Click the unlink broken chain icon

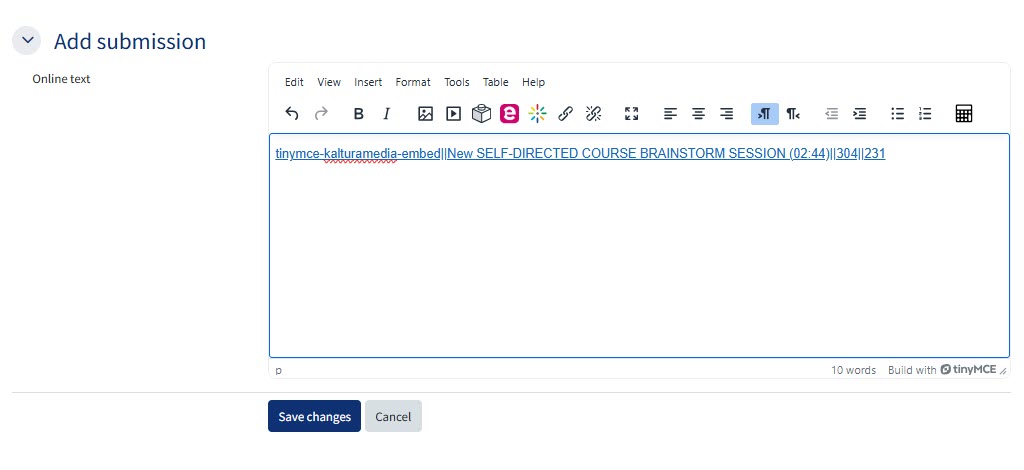pyautogui.click(x=593, y=114)
